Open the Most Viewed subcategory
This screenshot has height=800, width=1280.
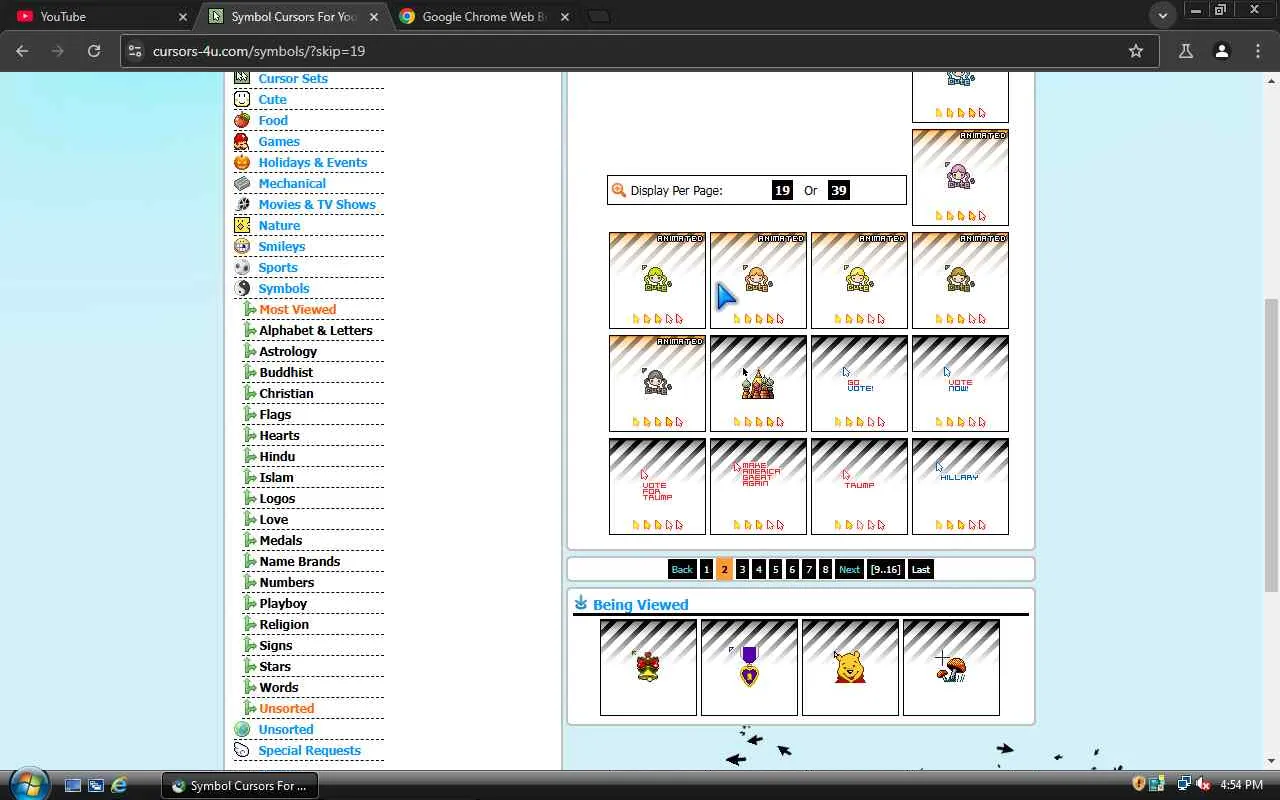[x=297, y=309]
